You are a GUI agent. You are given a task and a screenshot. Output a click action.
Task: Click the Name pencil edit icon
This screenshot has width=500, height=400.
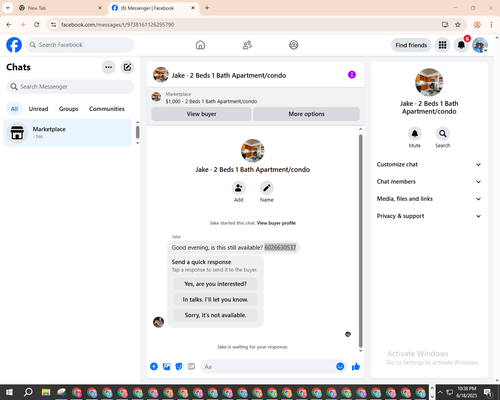coord(267,188)
